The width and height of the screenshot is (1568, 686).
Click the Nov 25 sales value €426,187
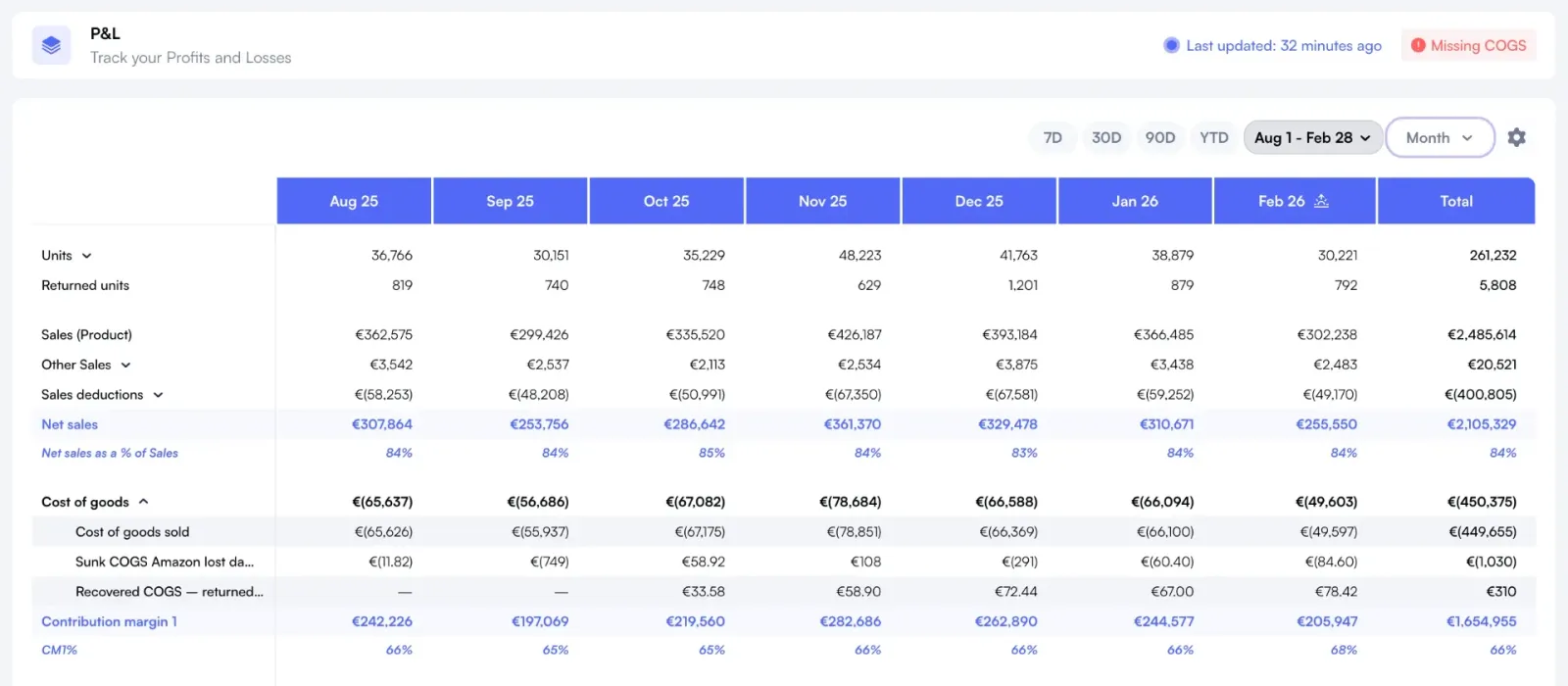tap(855, 334)
